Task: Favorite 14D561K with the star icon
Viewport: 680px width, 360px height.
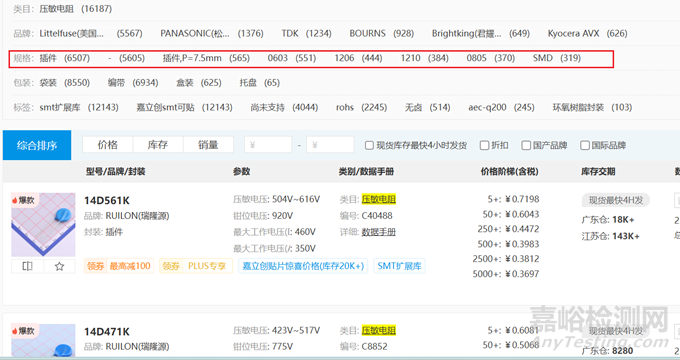Action: [59, 266]
